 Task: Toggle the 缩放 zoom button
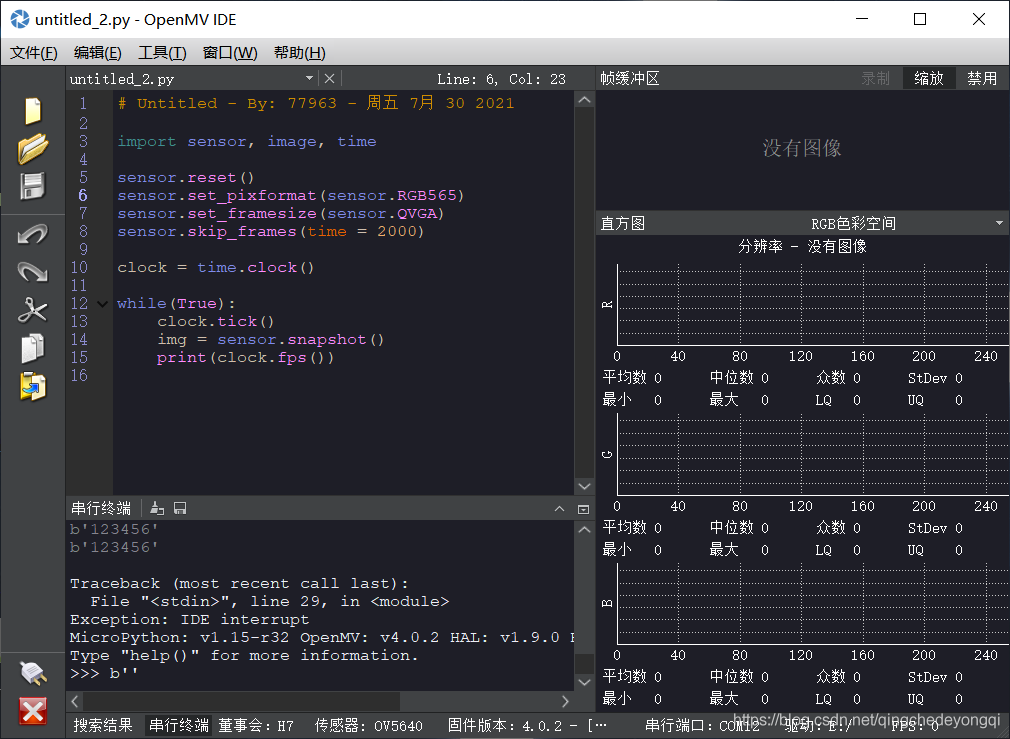click(x=929, y=79)
